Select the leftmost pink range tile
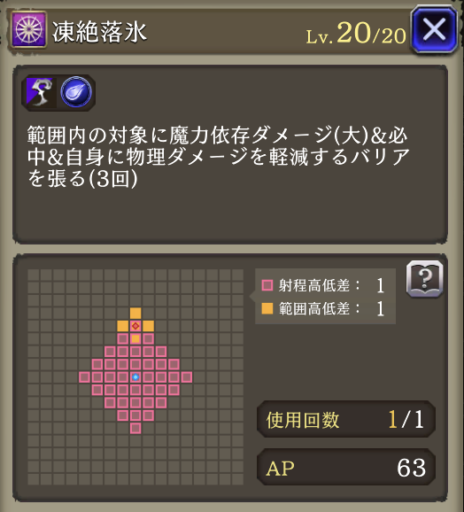 pyautogui.click(x=84, y=377)
